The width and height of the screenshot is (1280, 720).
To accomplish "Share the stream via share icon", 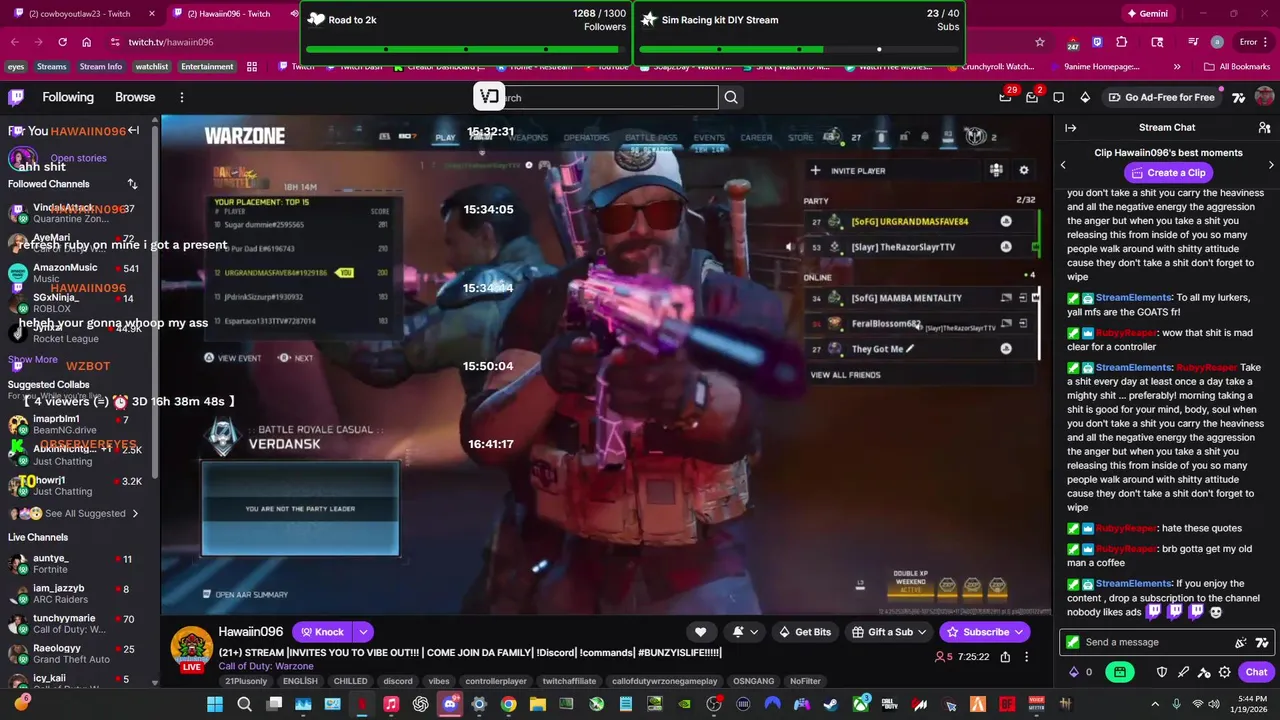I will click(1005, 657).
